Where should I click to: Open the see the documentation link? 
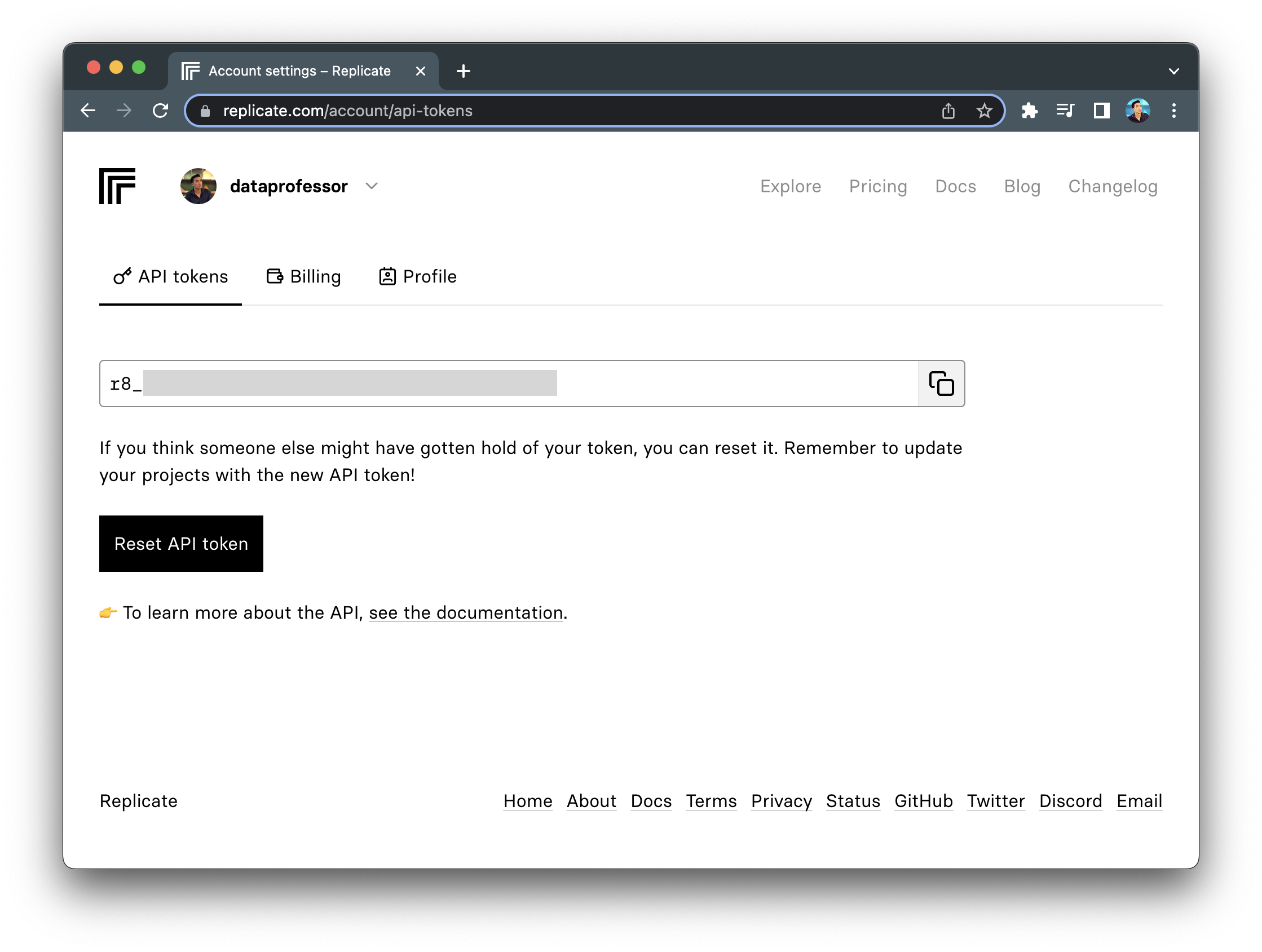[466, 612]
